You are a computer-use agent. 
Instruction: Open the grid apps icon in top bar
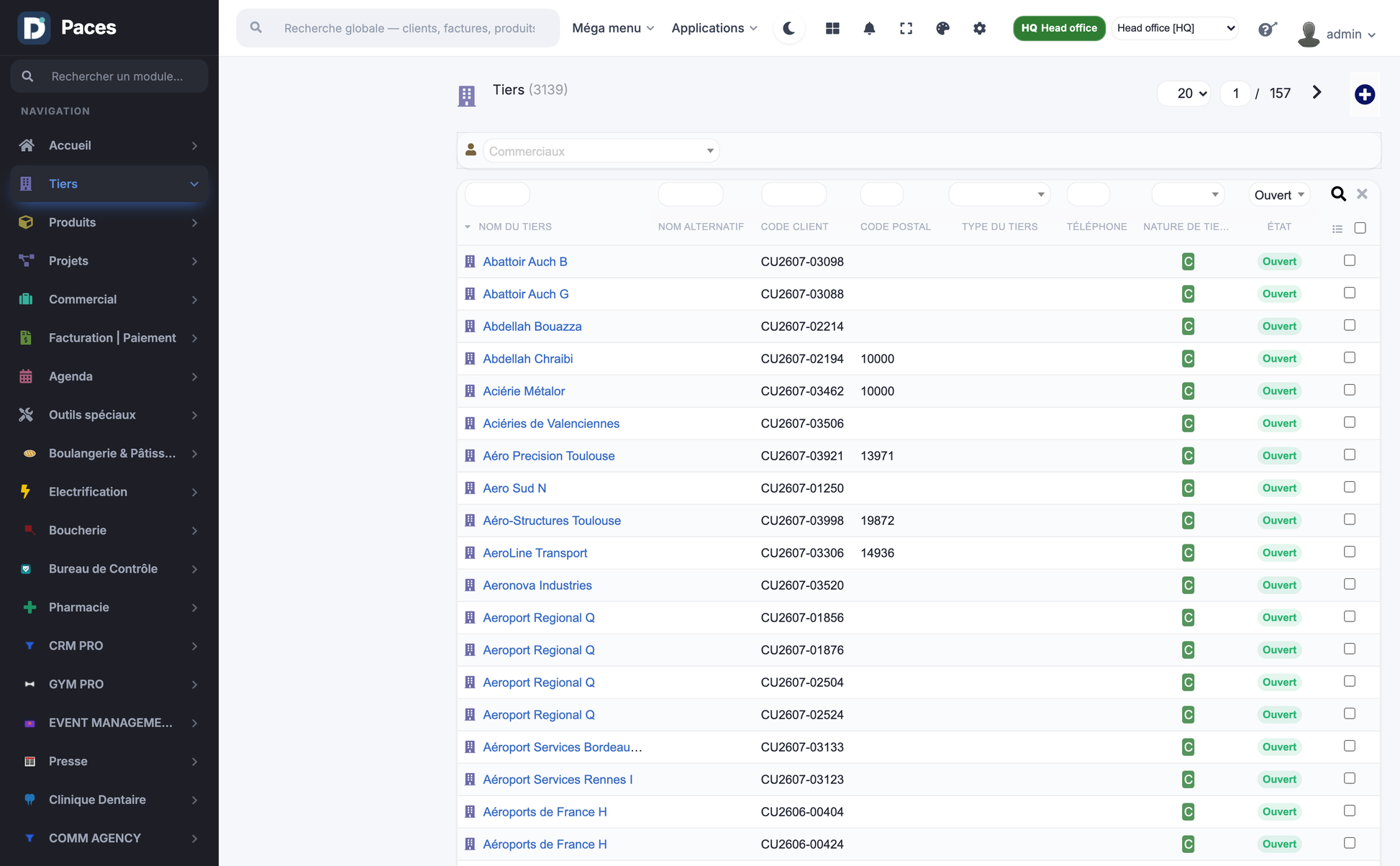coord(832,28)
